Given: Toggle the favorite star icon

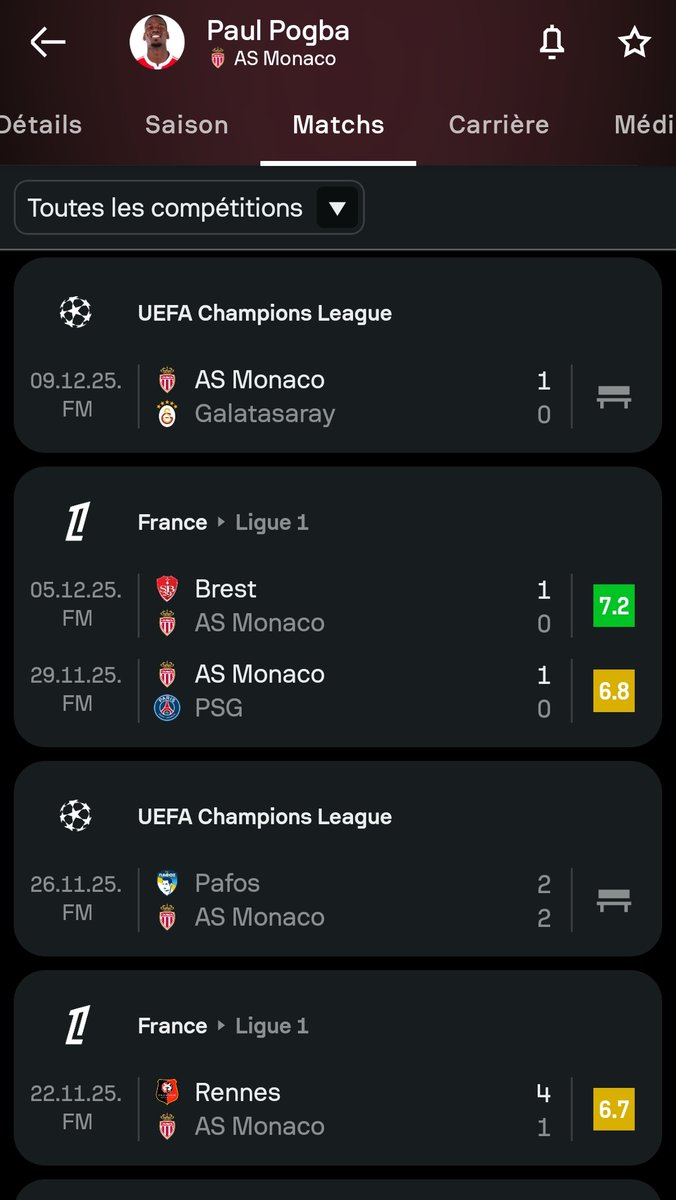Looking at the screenshot, I should point(634,42).
